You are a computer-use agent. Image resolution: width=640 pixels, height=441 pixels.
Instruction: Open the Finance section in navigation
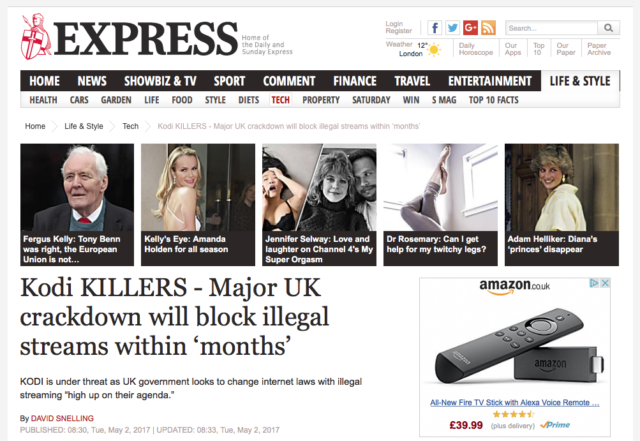pyautogui.click(x=355, y=81)
